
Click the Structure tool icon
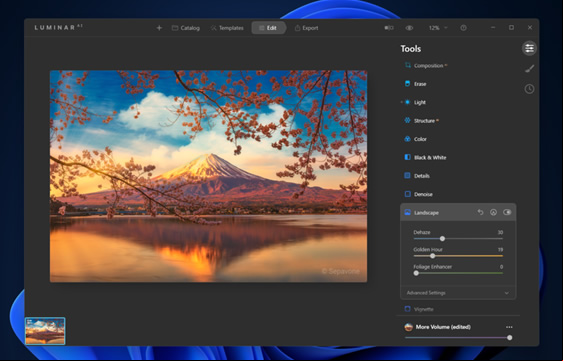(408, 120)
